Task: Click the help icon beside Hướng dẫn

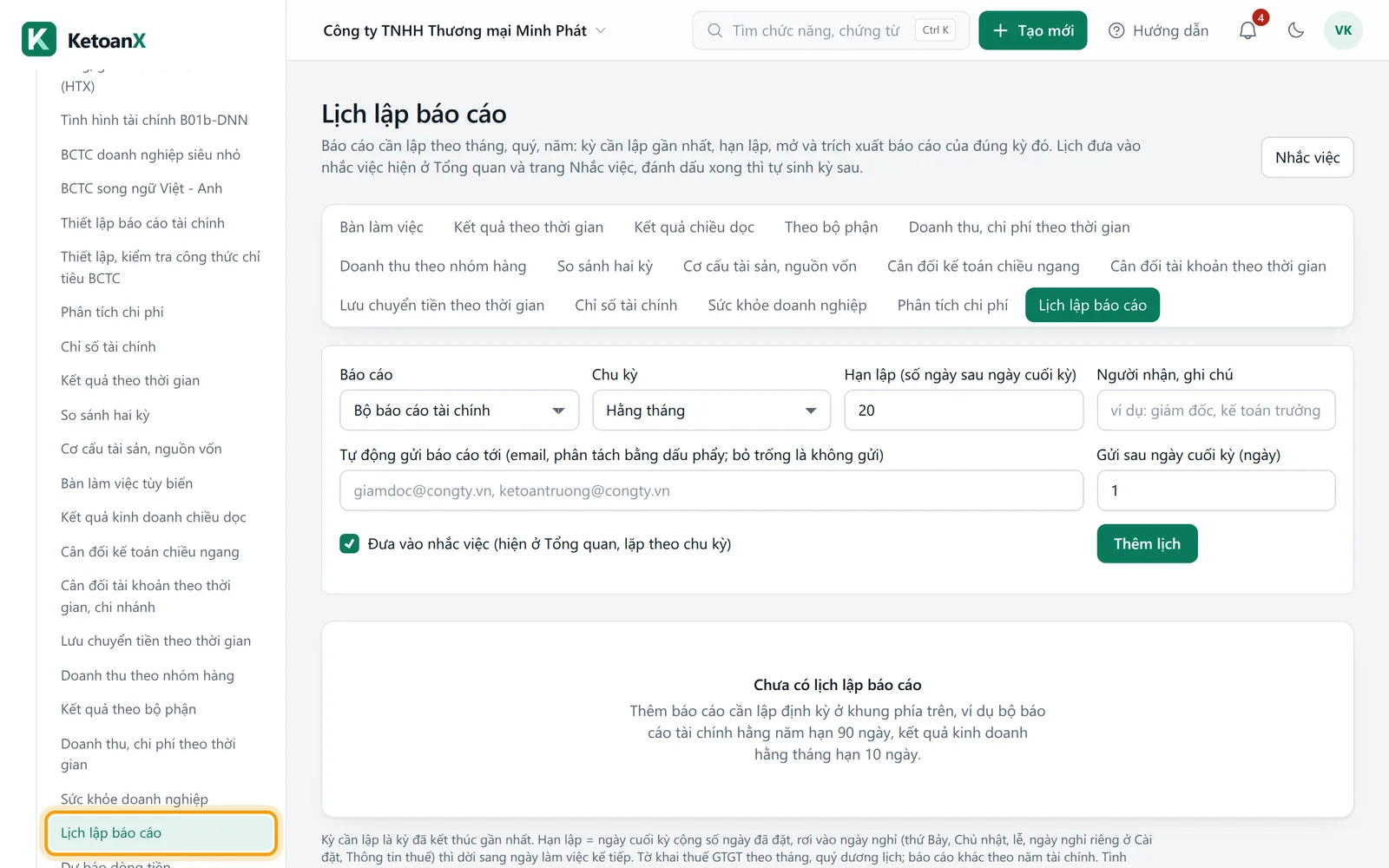Action: 1116,30
